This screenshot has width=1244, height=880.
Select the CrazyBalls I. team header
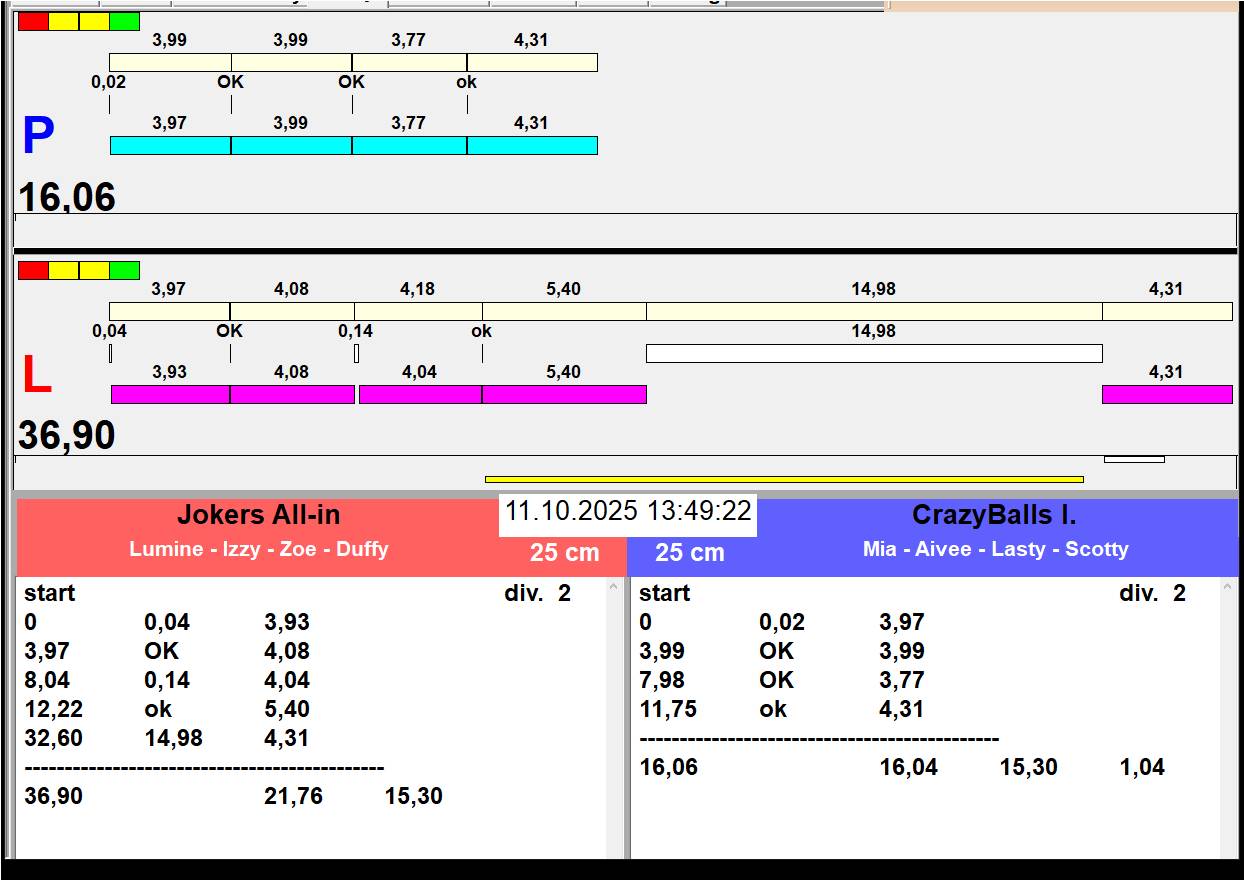coord(994,516)
